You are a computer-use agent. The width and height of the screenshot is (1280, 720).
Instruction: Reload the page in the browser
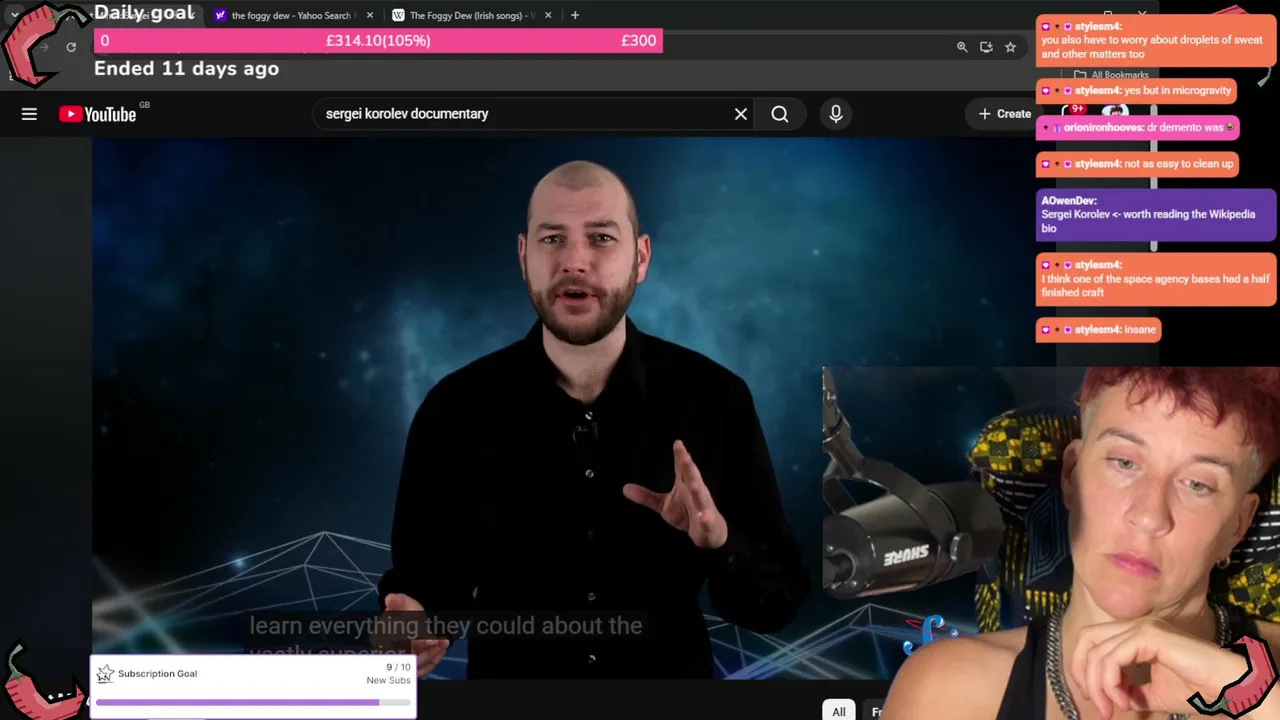point(71,47)
